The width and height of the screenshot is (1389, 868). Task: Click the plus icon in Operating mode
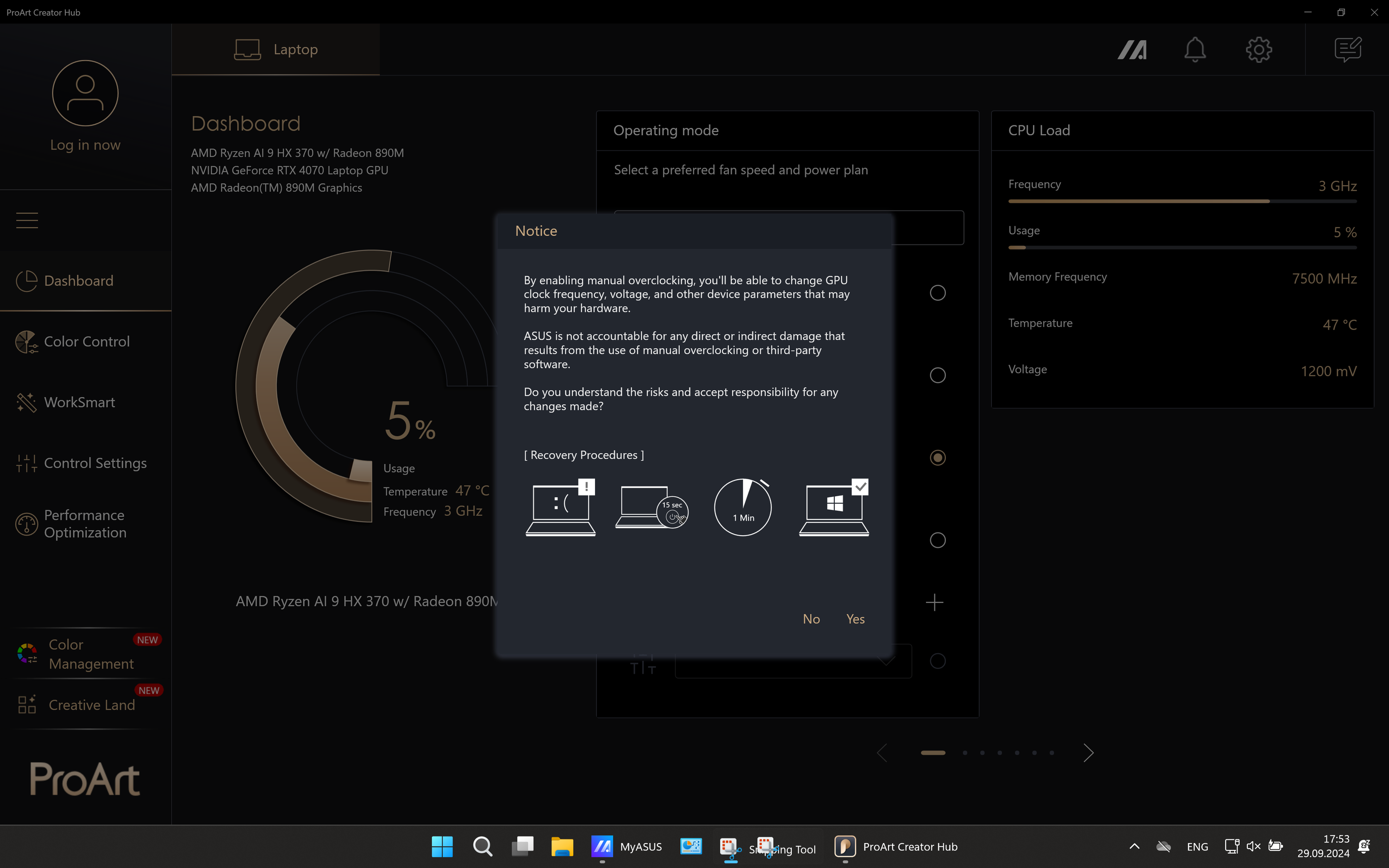click(x=934, y=602)
